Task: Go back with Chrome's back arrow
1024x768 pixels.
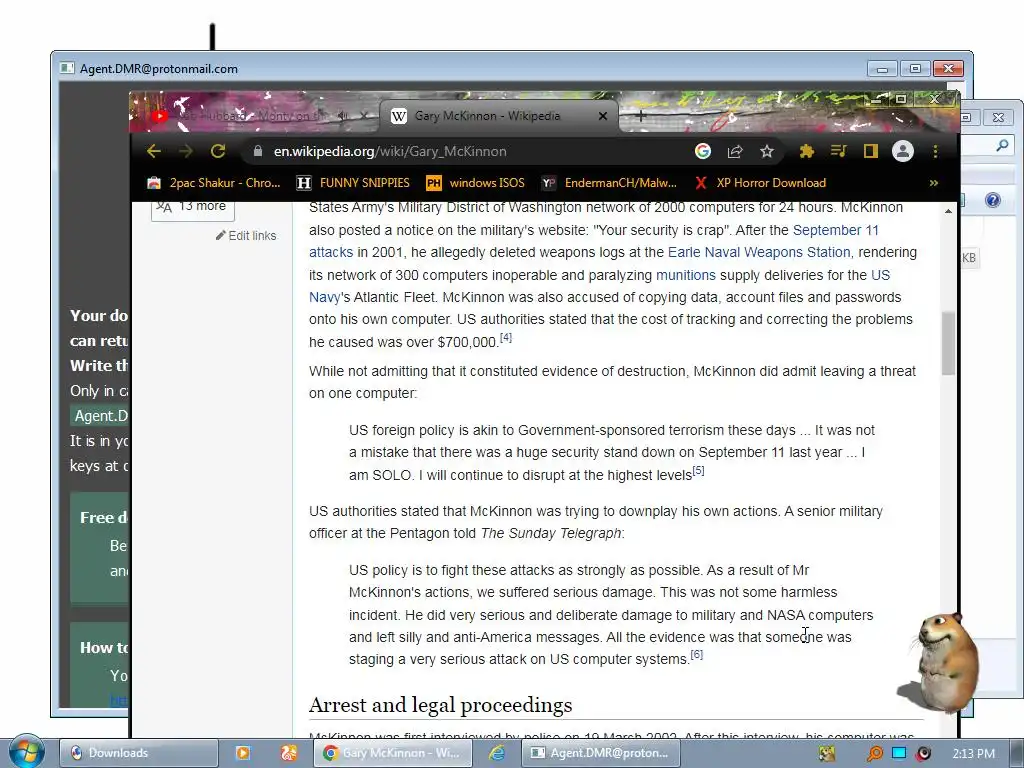Action: (154, 152)
